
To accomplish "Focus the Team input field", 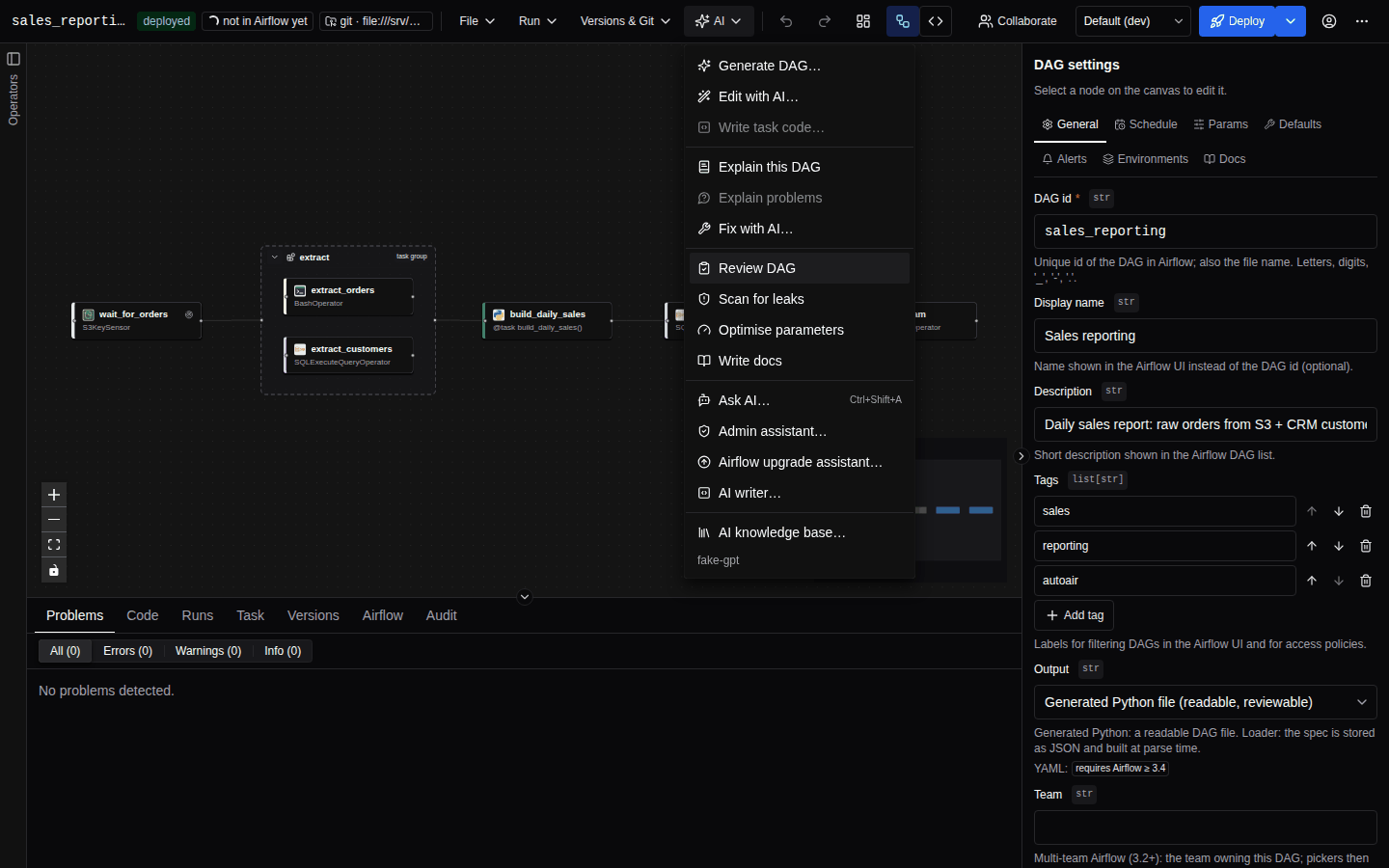I will tap(1206, 827).
